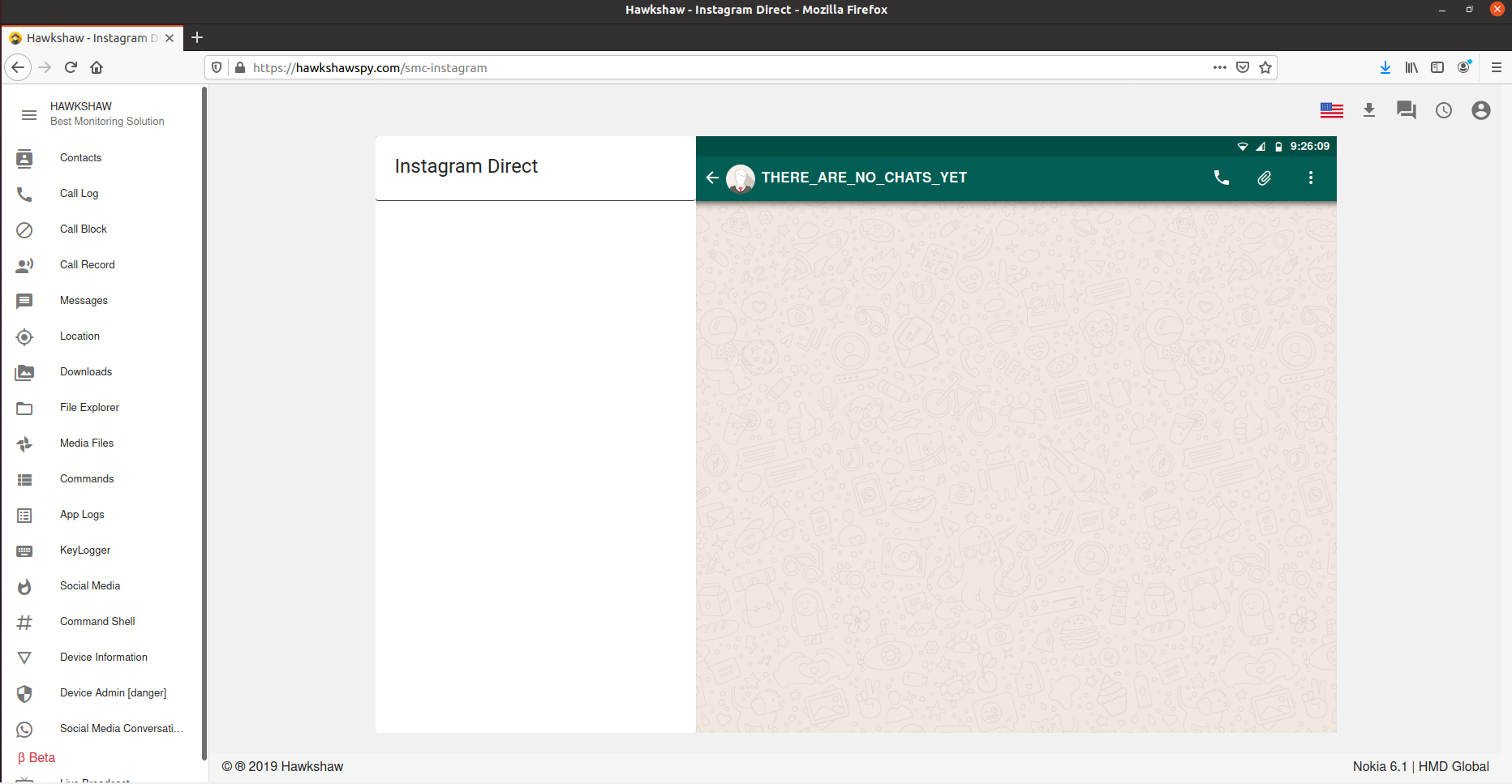
Task: Click the Command Shell hash icon
Action: (24, 623)
